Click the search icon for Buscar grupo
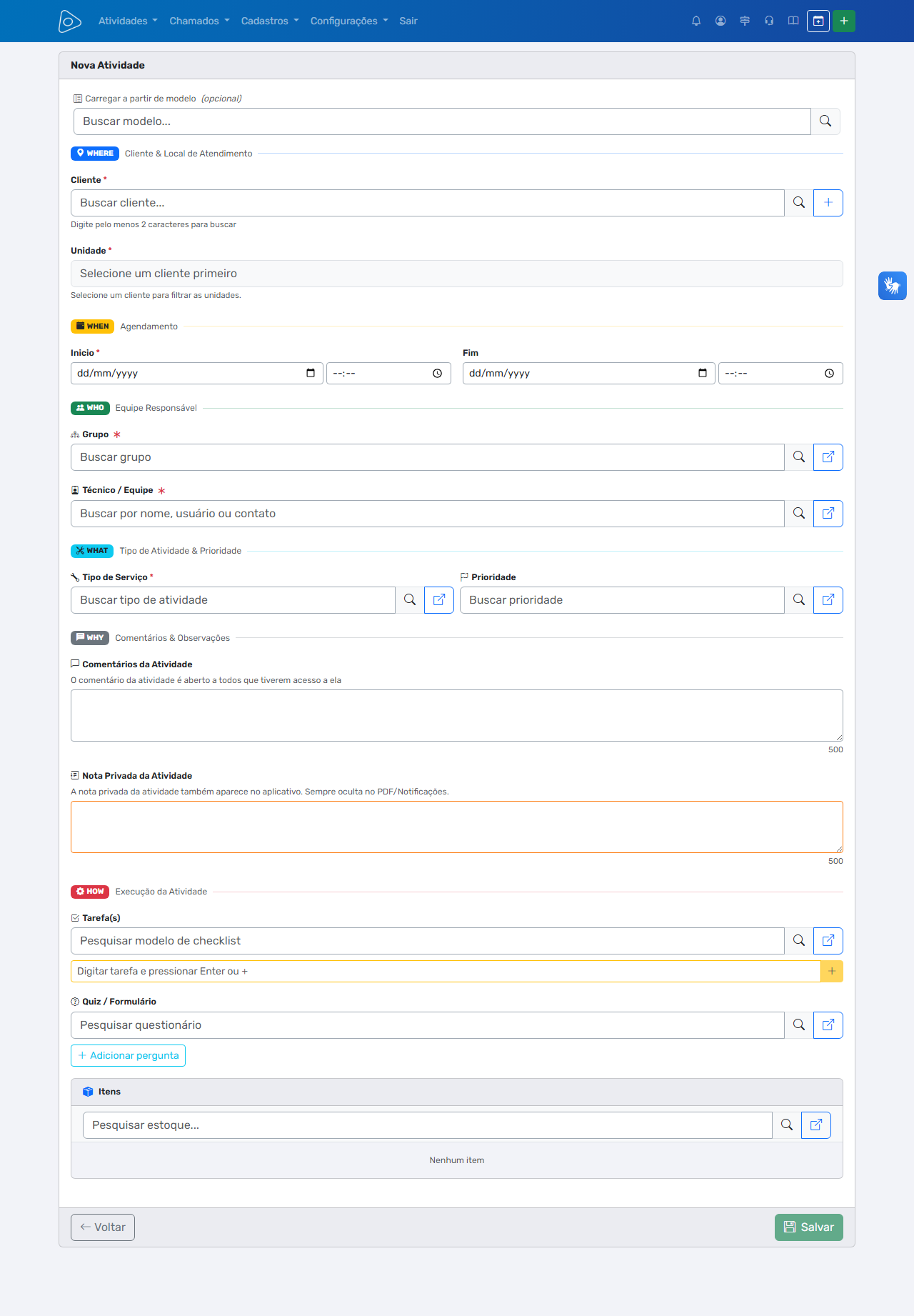This screenshot has width=914, height=1316. pos(799,457)
